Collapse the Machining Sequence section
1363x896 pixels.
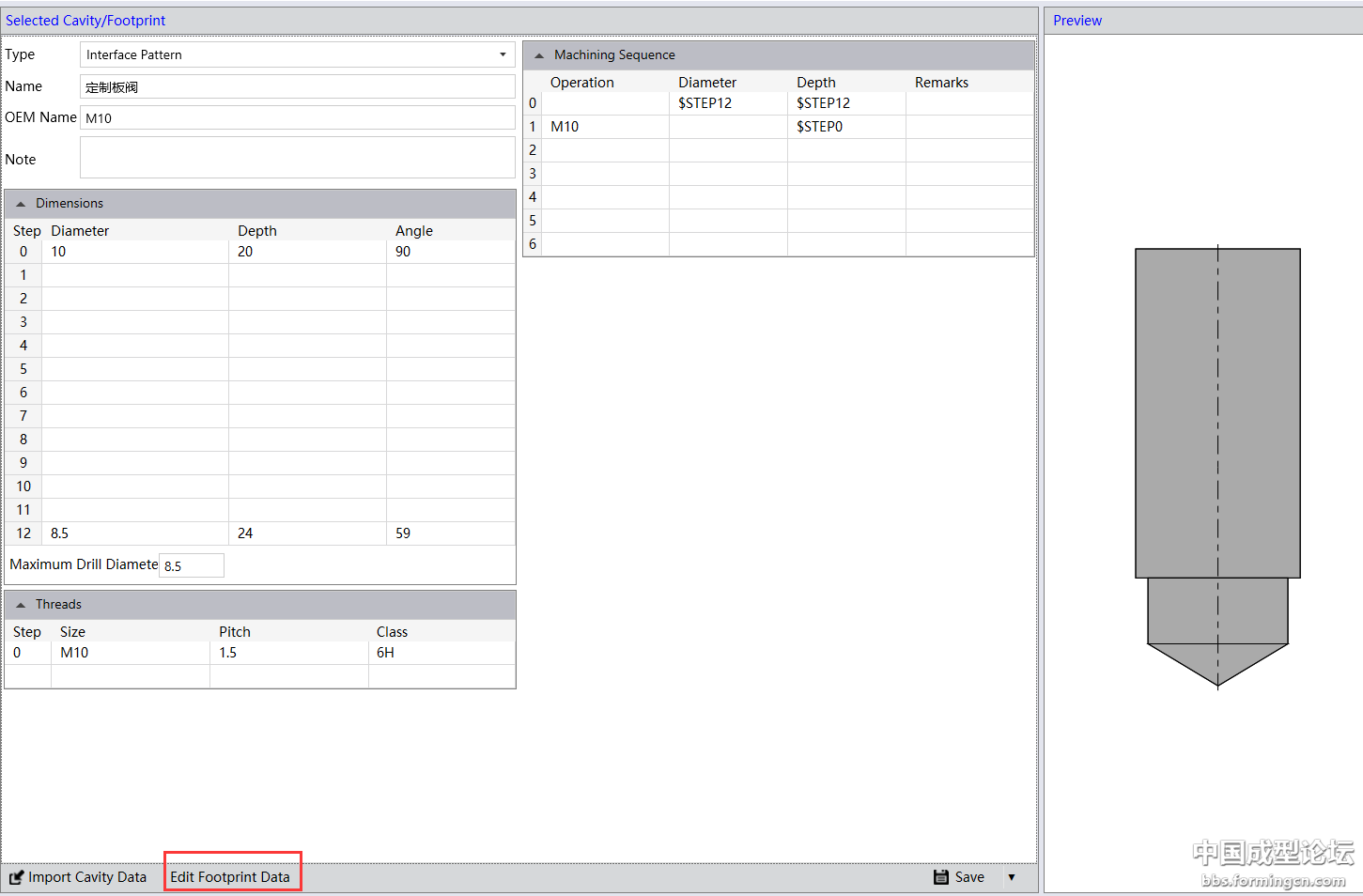click(x=539, y=55)
